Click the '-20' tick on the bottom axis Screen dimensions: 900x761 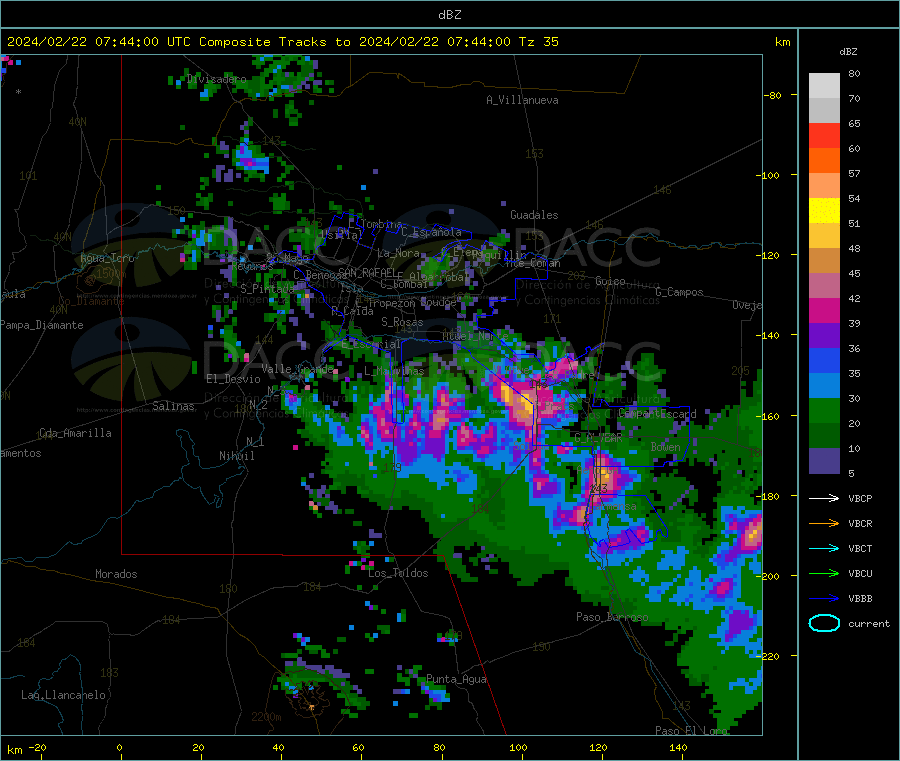click(38, 748)
